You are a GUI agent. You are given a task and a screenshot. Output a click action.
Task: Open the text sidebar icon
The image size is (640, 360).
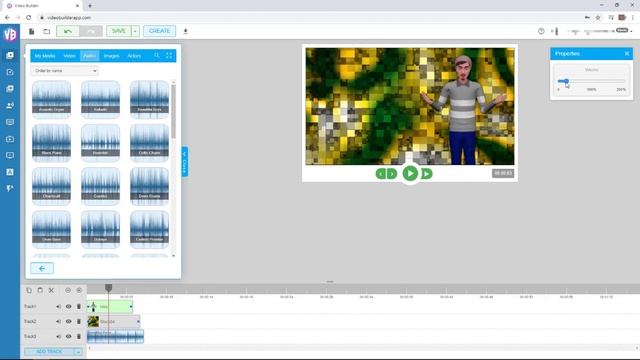[10, 172]
